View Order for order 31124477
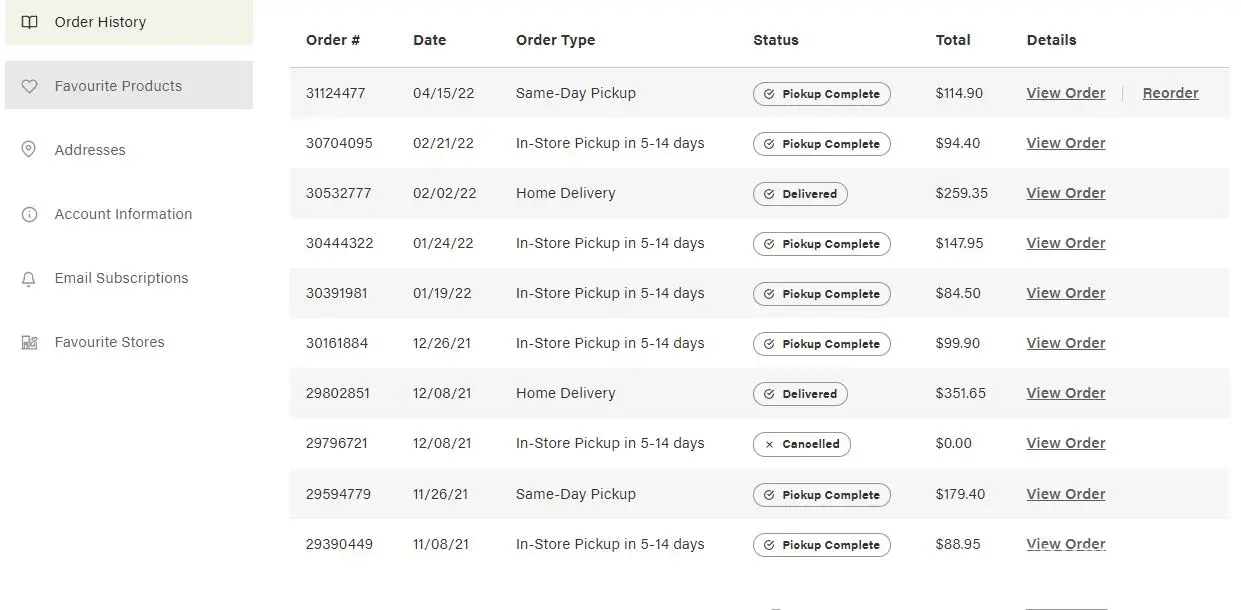Screen dimensions: 1241x610 pyautogui.click(x=1065, y=93)
